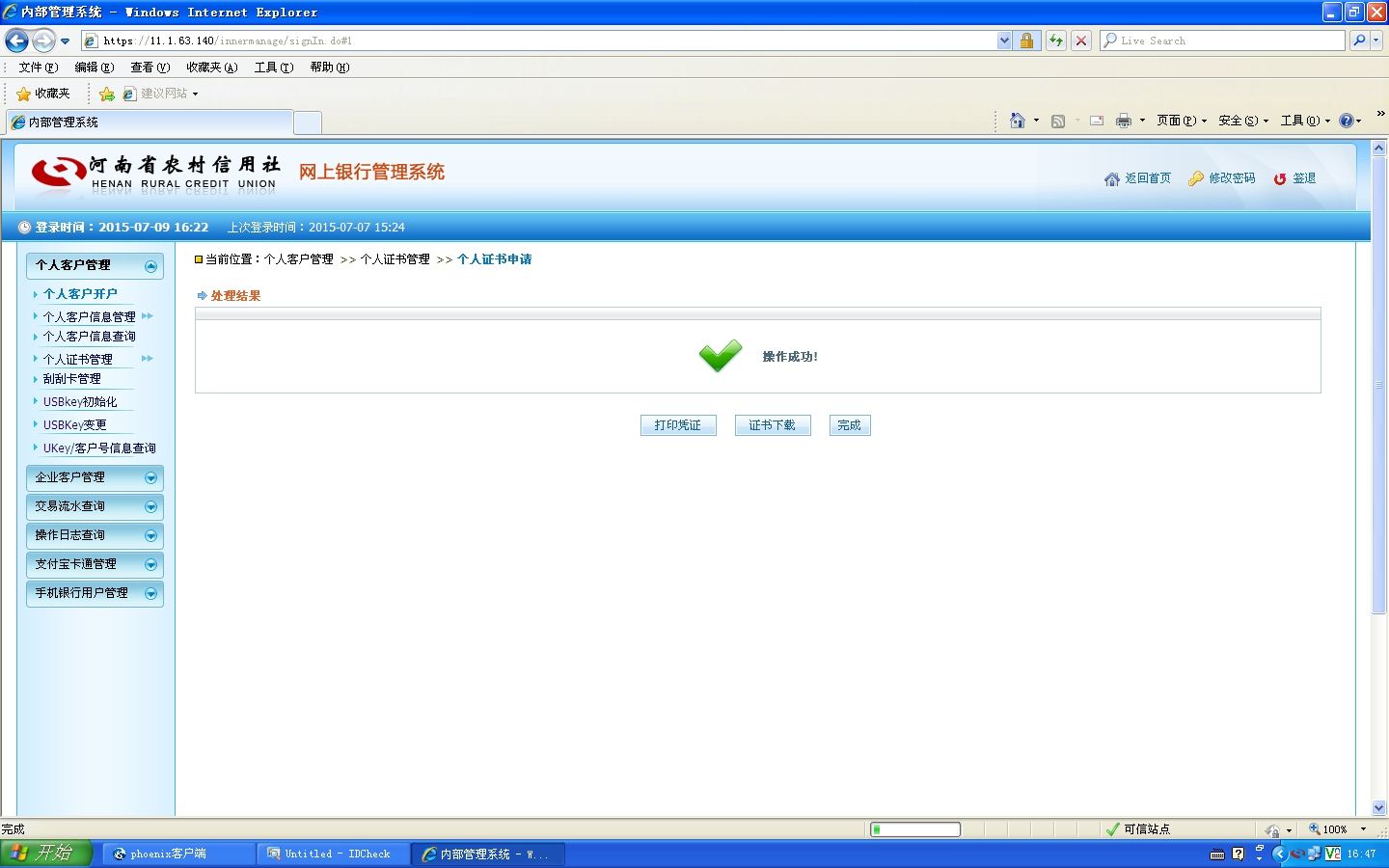Click the add to favorites bar icon

(x=107, y=94)
